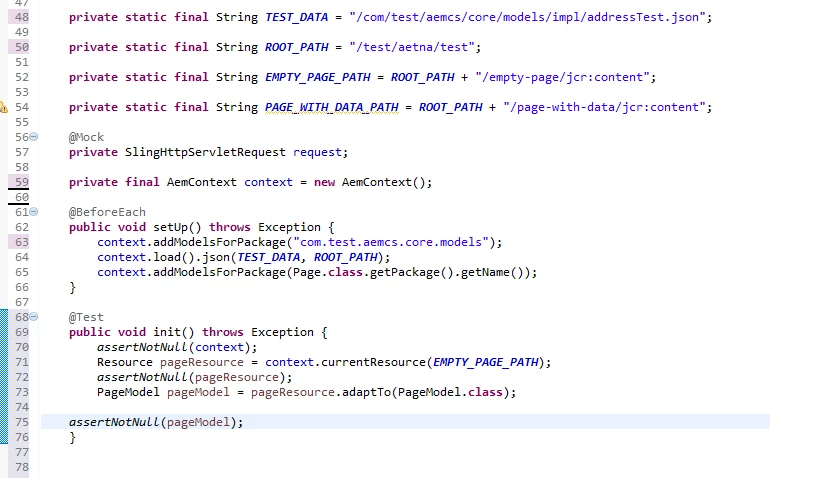819x478 pixels.
Task: Click getPackage() call on line 65
Action: 412,272
